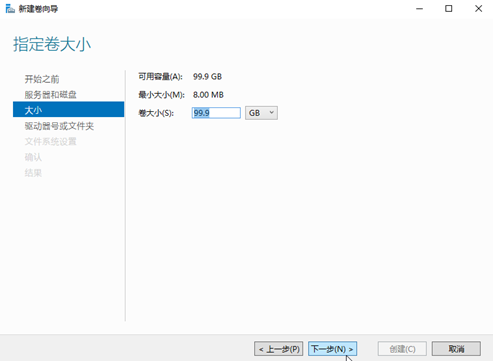Select the highlighted 大小 step
Viewport: 493px width, 361px height.
point(68,110)
